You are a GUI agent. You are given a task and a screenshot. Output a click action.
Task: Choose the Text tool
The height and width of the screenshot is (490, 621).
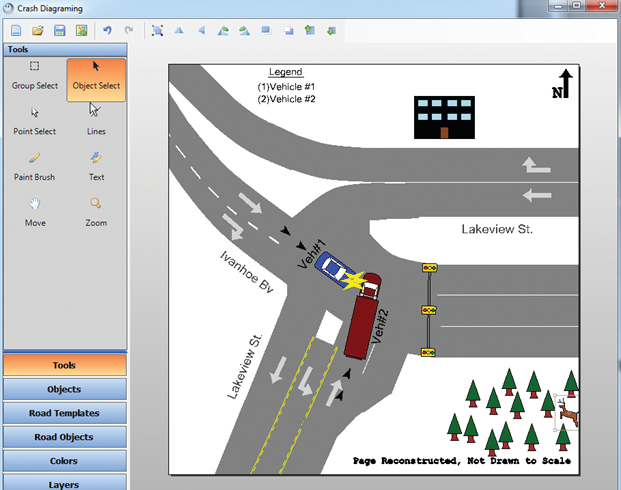tap(96, 166)
